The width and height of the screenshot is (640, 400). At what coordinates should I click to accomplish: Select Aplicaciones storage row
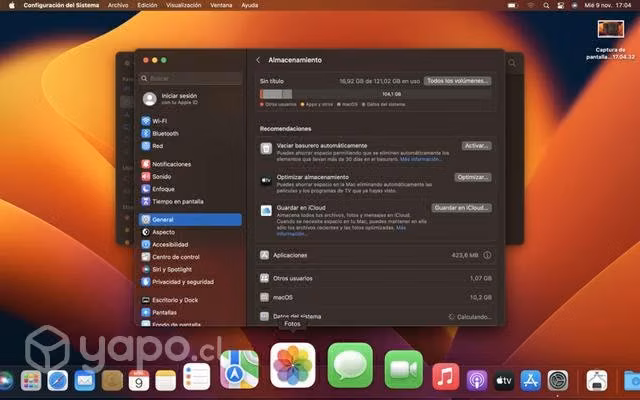pyautogui.click(x=376, y=255)
